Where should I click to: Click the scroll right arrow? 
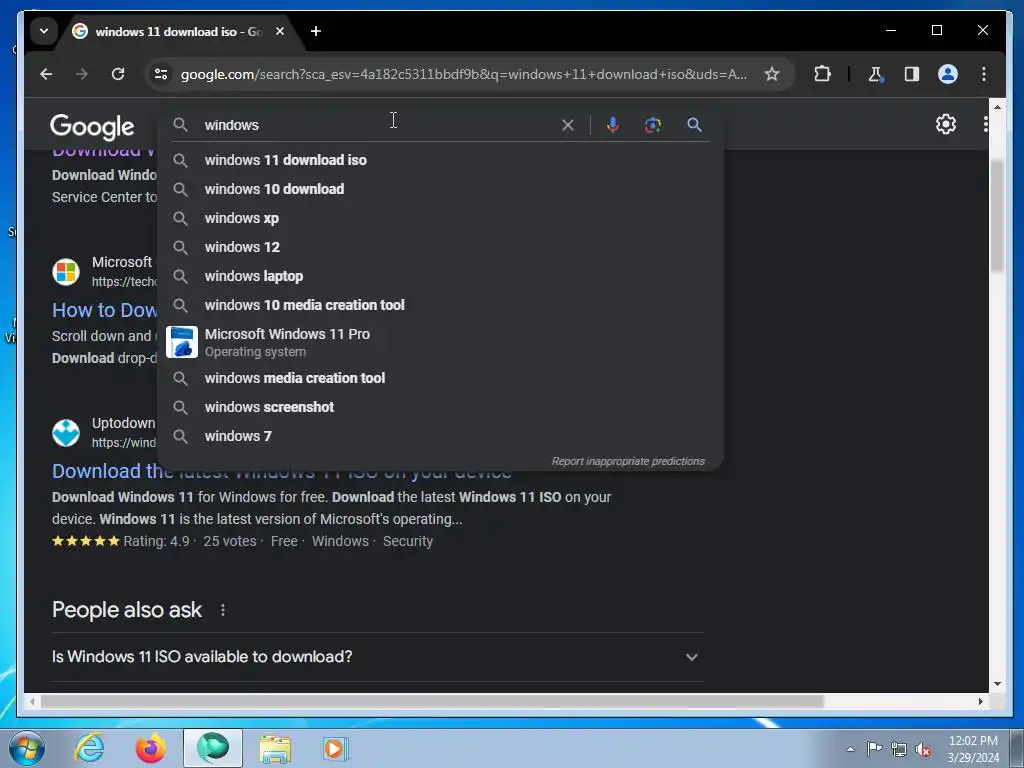[980, 701]
